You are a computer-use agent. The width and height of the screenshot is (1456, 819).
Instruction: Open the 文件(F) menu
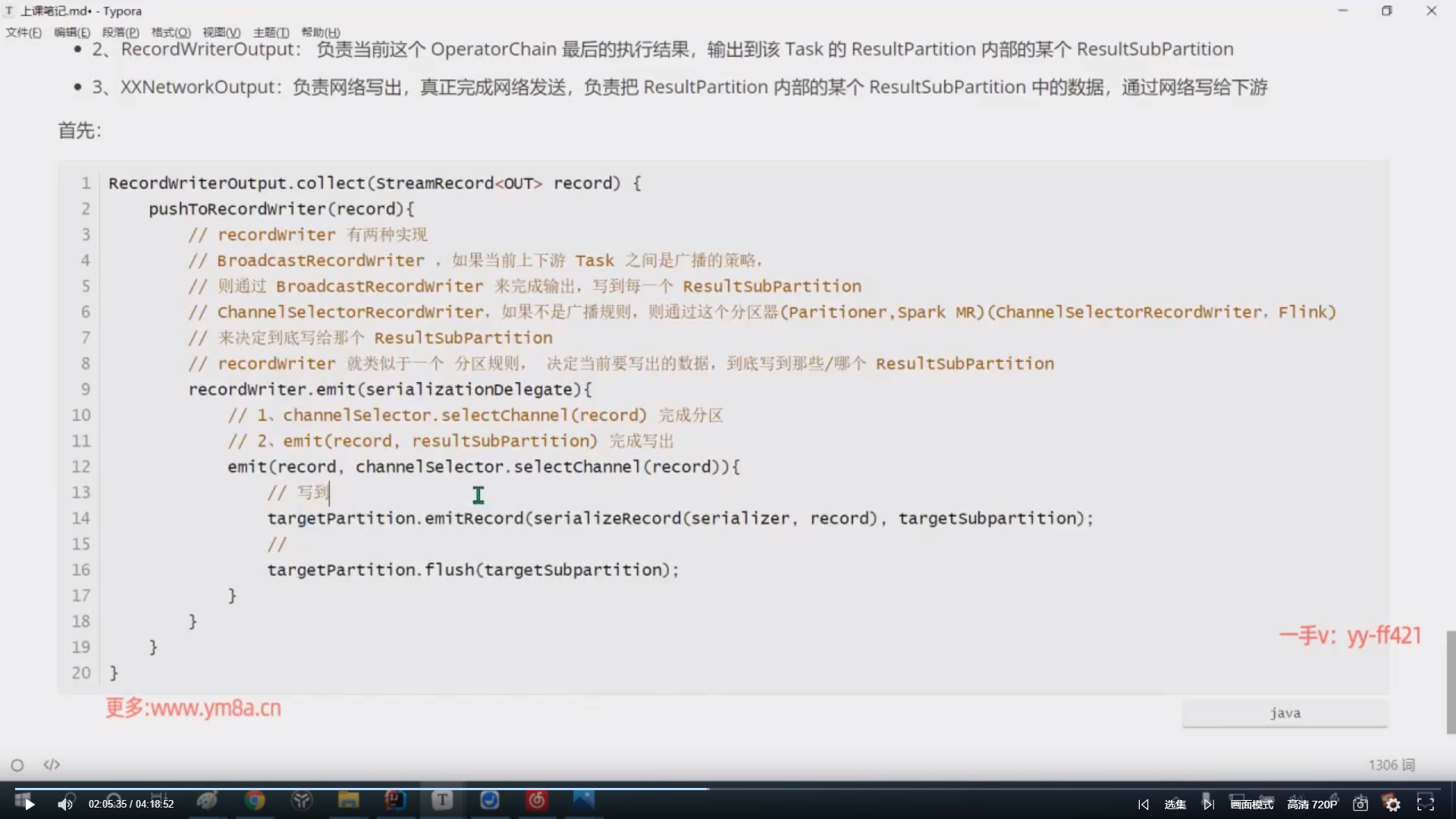(24, 33)
